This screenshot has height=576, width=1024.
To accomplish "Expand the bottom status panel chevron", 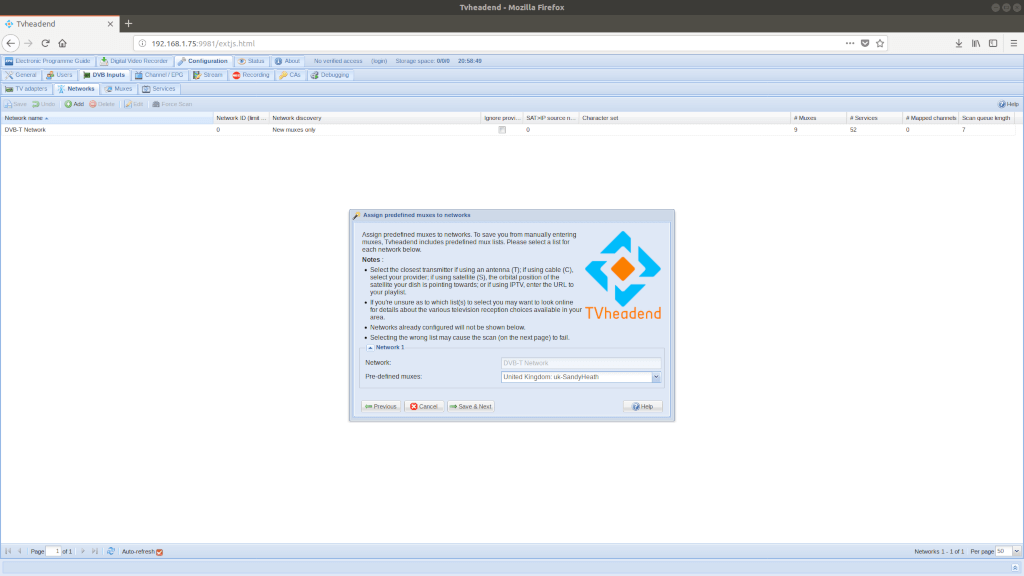I will point(1013,567).
